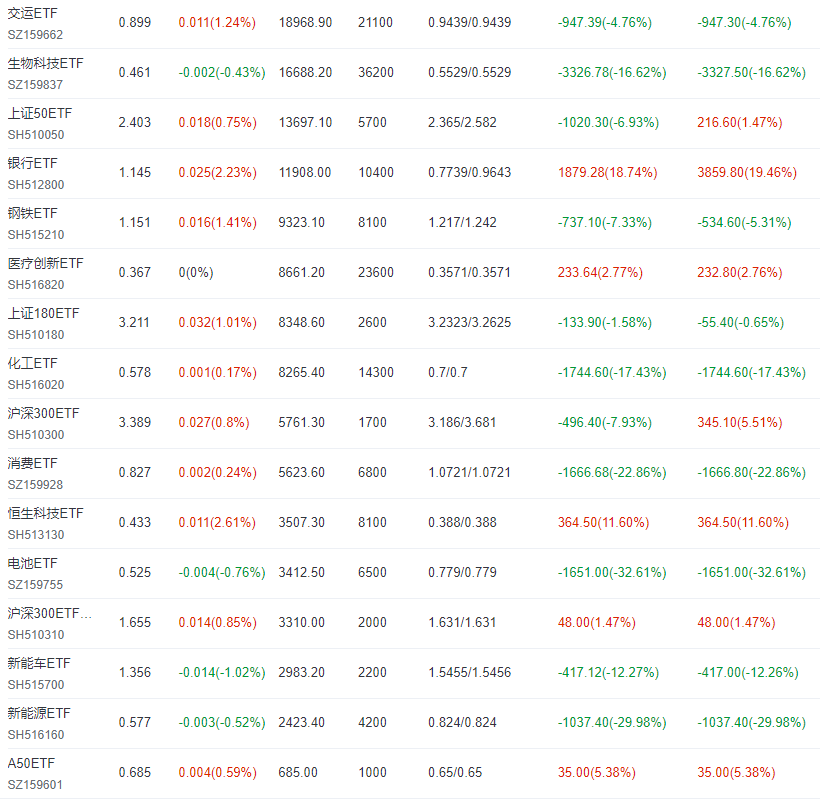This screenshot has height=801, width=820.
Task: Click 沪深300ETF cumulative profit 345.10(5.51%)
Action: pyautogui.click(x=739, y=422)
